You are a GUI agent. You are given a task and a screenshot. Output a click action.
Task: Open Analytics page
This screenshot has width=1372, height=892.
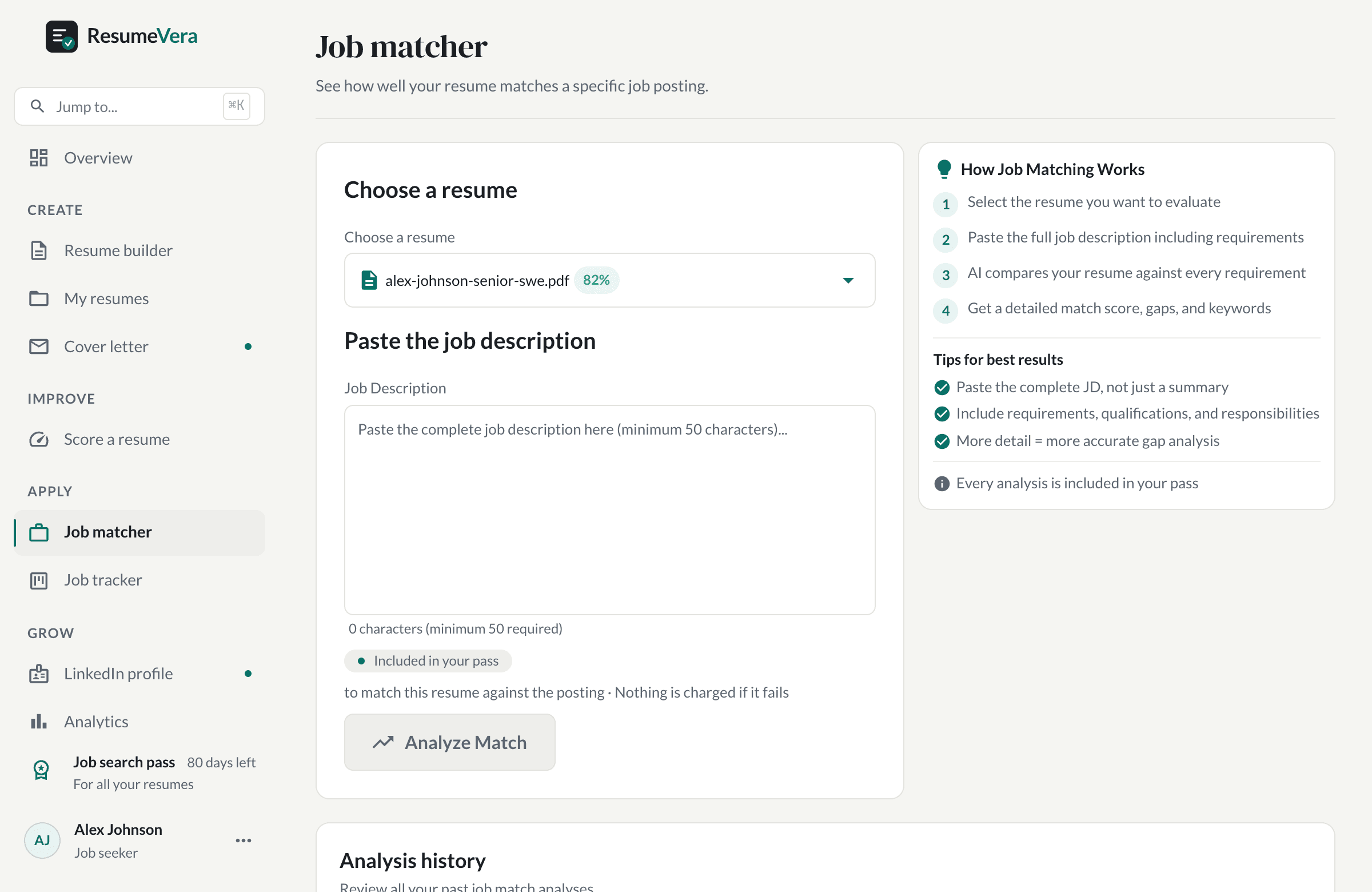139,722
